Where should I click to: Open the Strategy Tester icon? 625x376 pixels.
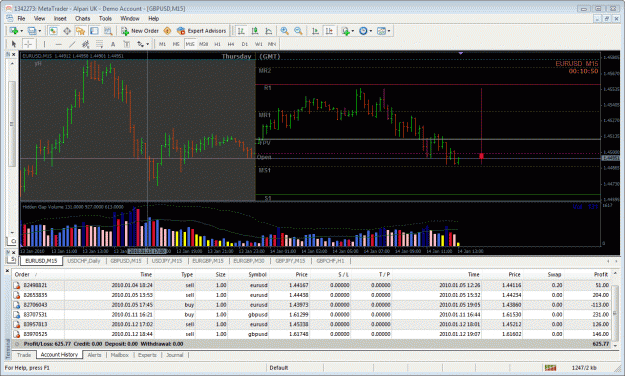pyautogui.click(x=108, y=31)
